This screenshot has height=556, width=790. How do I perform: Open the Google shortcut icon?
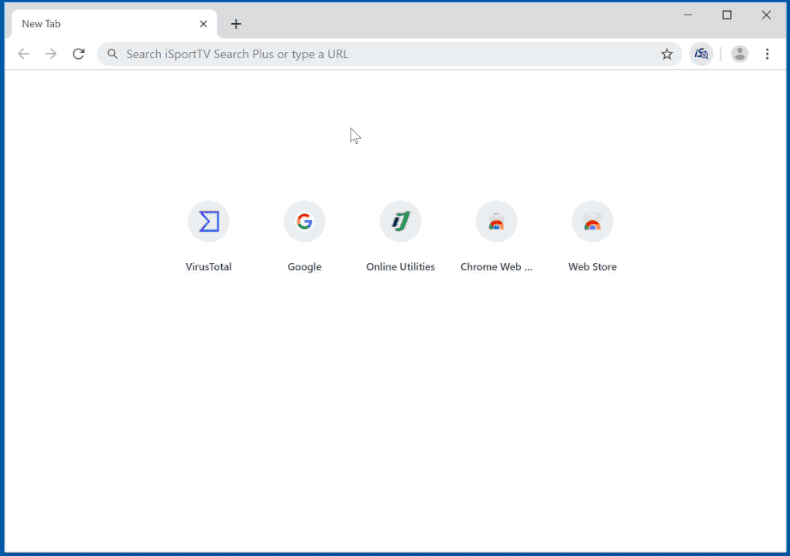coord(304,222)
